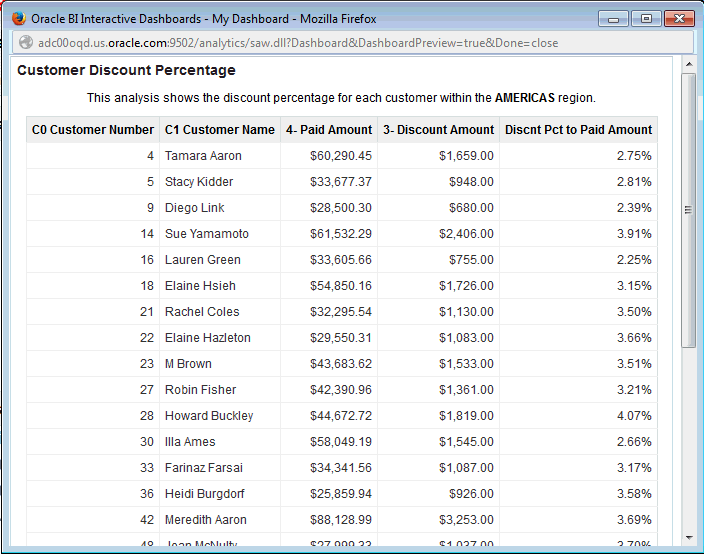Maximize the Firefox window

pyautogui.click(x=646, y=19)
